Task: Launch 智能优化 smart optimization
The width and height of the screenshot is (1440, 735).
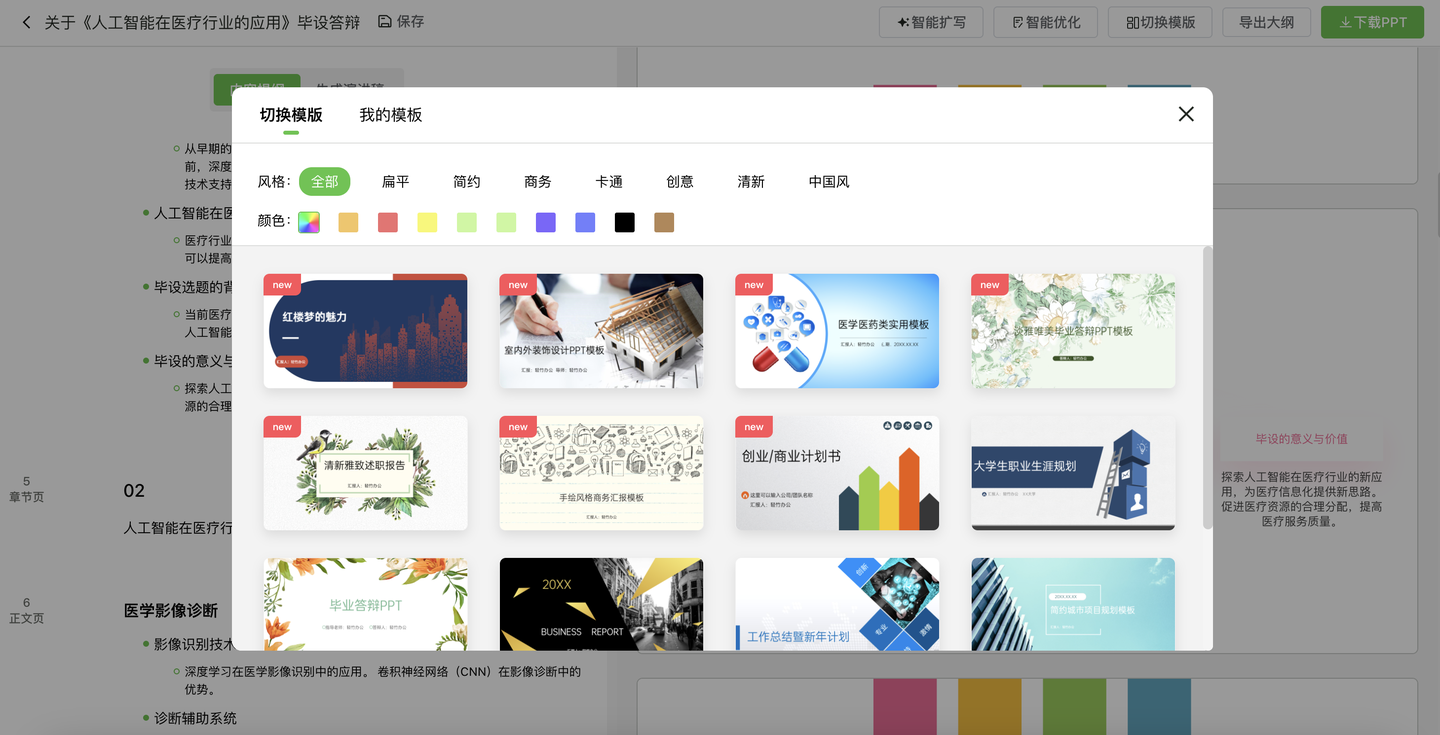Action: [1045, 22]
